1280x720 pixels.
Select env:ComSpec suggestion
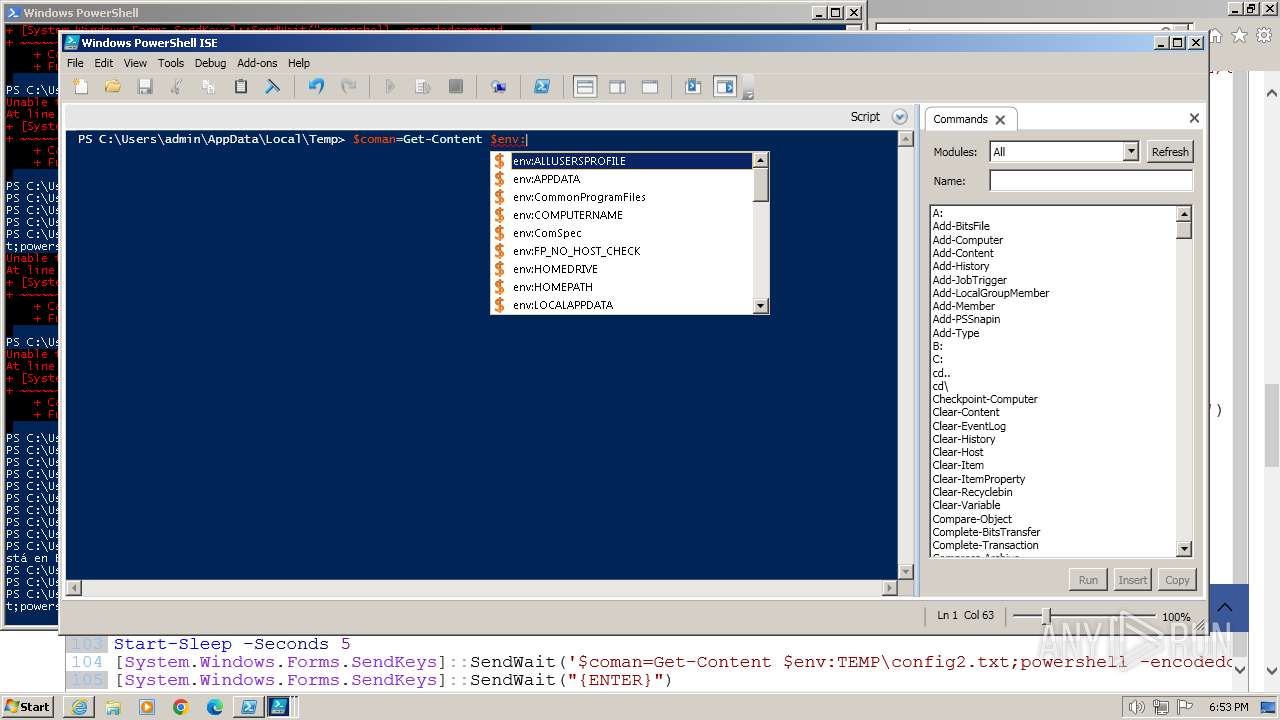[x=621, y=233]
